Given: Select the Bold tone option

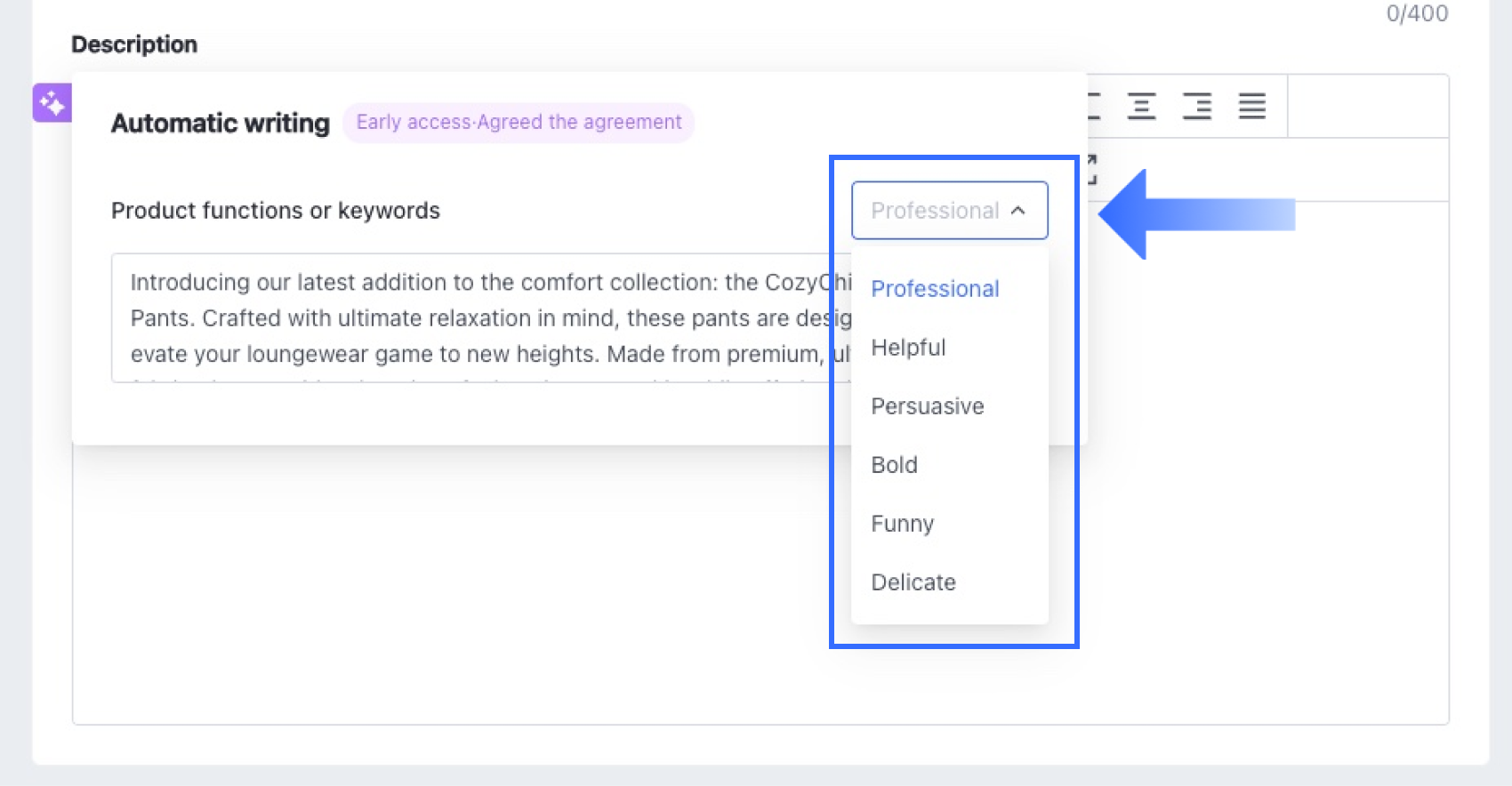Looking at the screenshot, I should (x=894, y=465).
